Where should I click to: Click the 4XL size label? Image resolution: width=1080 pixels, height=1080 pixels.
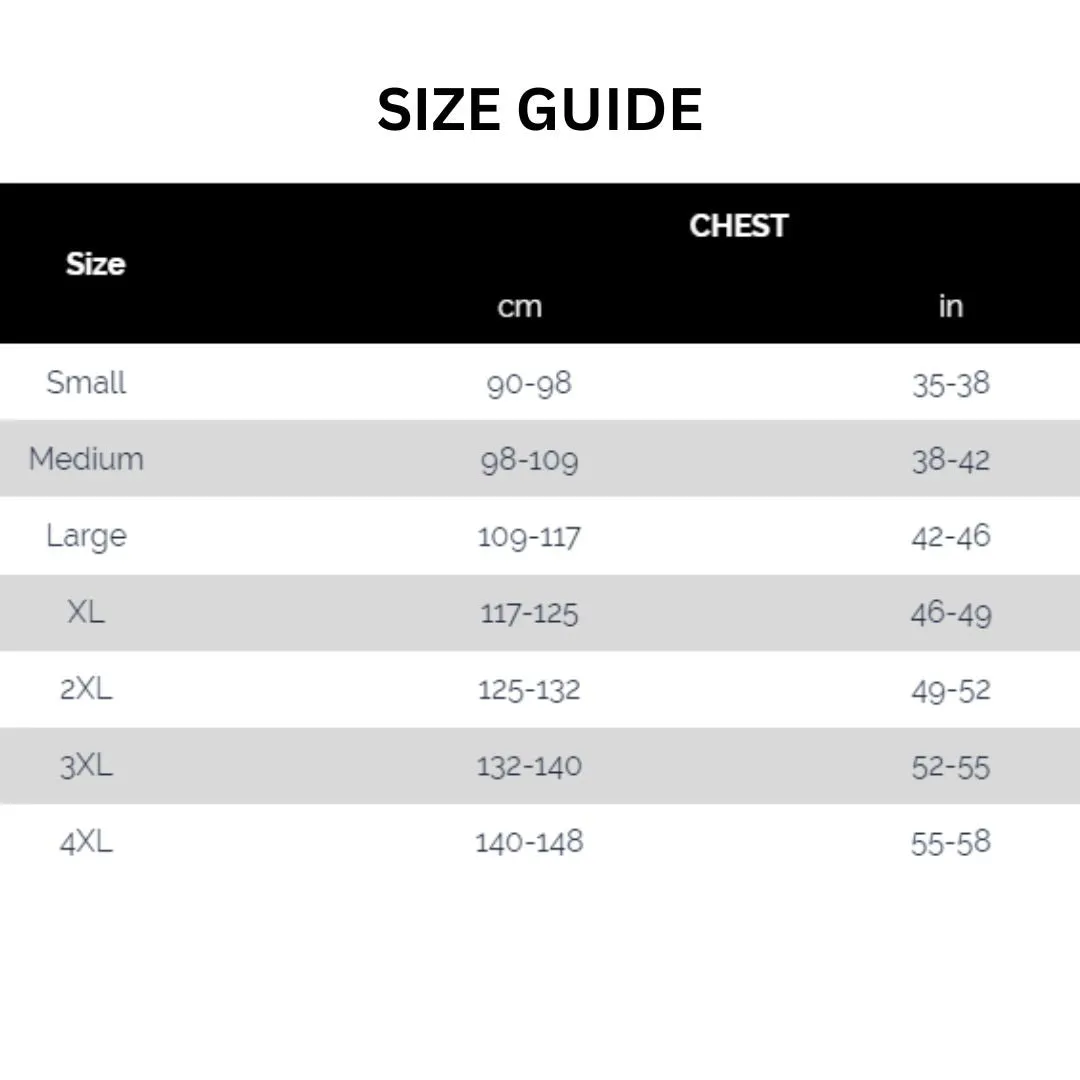pos(86,842)
